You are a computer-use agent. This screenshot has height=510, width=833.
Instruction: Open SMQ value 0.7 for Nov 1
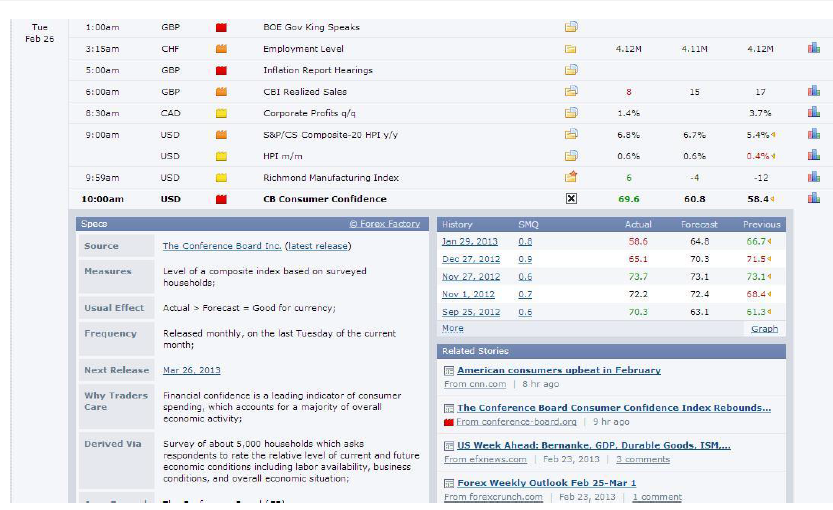525,294
